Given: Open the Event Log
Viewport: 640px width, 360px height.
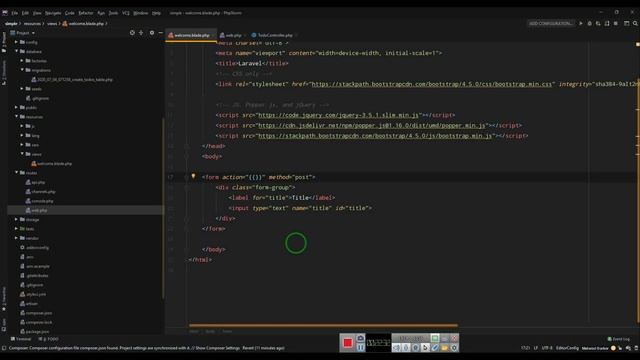Looking at the screenshot, I should (x=618, y=339).
